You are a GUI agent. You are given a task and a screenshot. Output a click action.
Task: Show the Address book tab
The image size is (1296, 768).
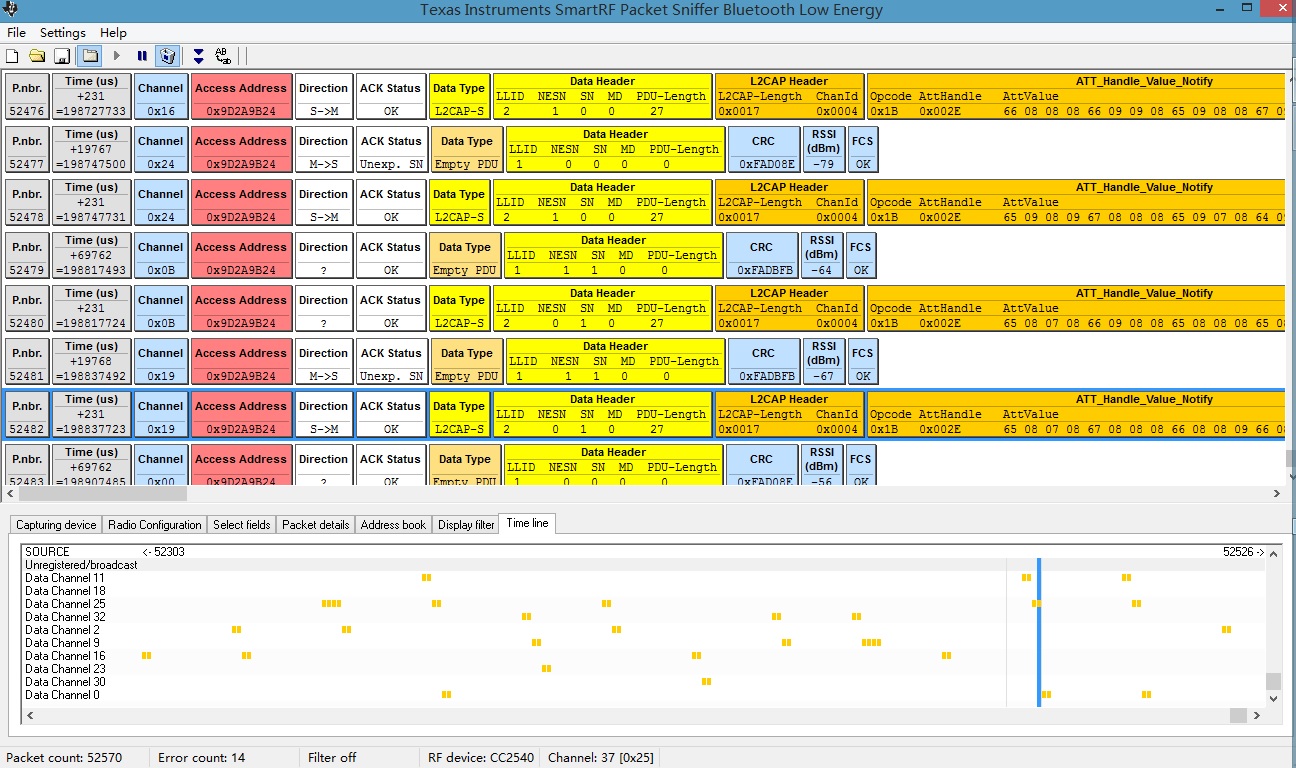(393, 525)
